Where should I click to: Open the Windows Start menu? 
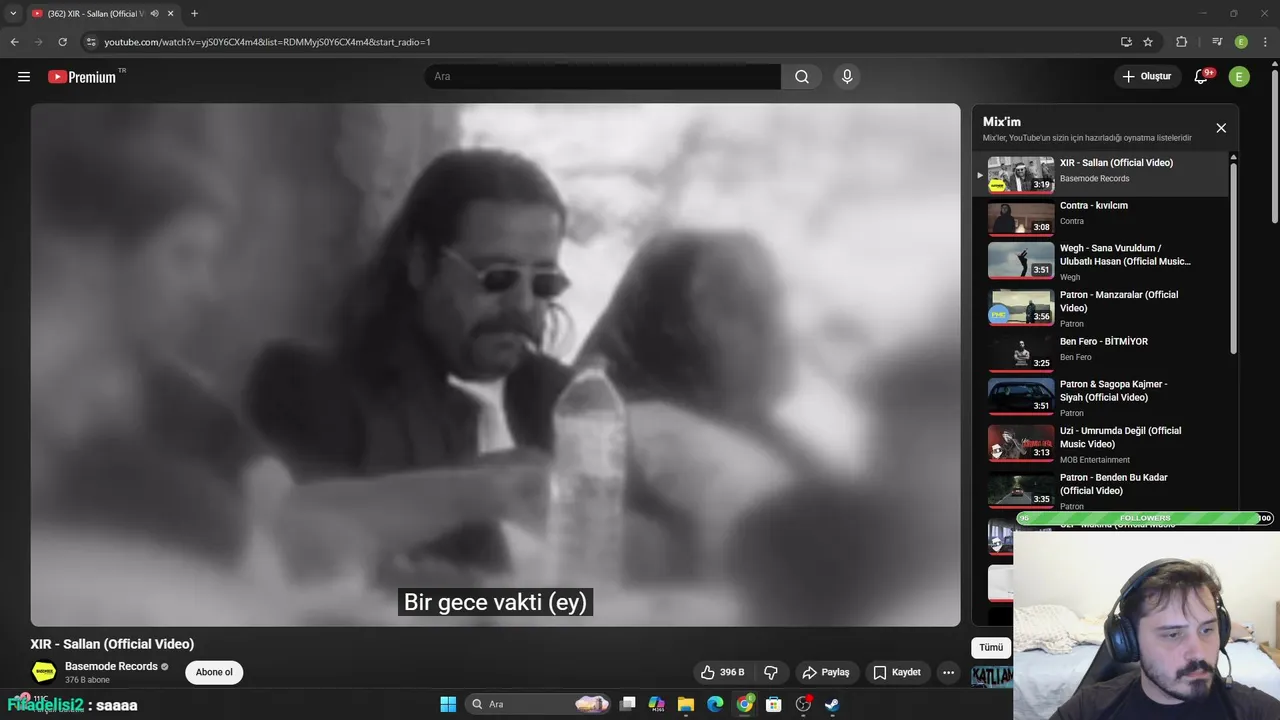point(448,704)
